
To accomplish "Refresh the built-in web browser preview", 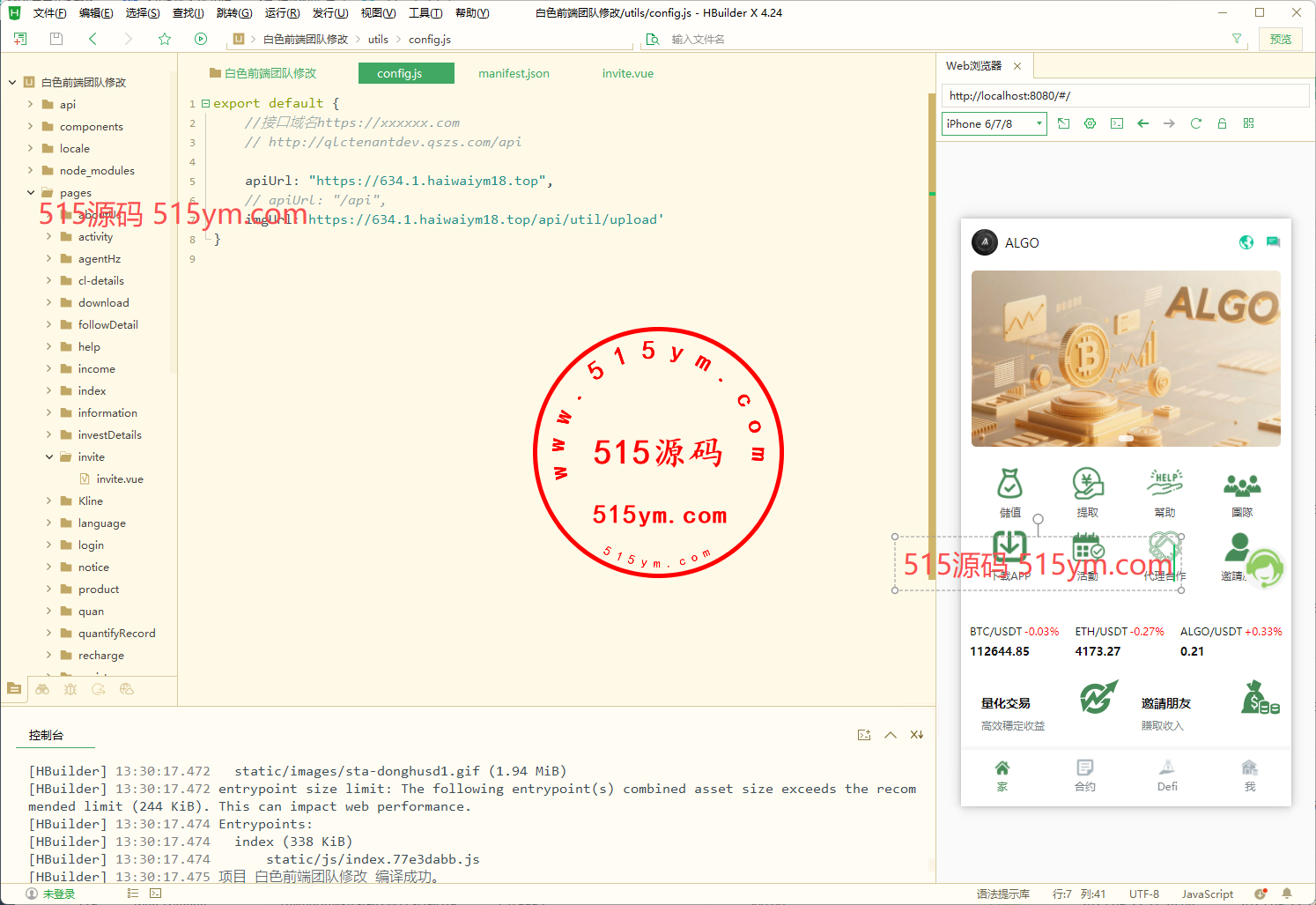I will [x=1195, y=123].
